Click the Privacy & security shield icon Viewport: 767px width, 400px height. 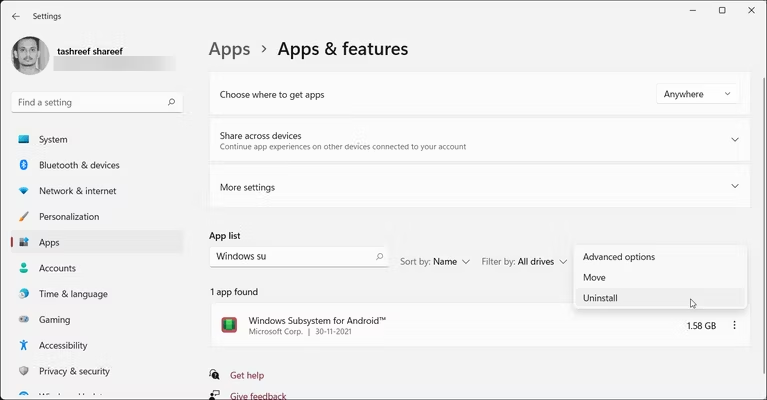[23, 371]
